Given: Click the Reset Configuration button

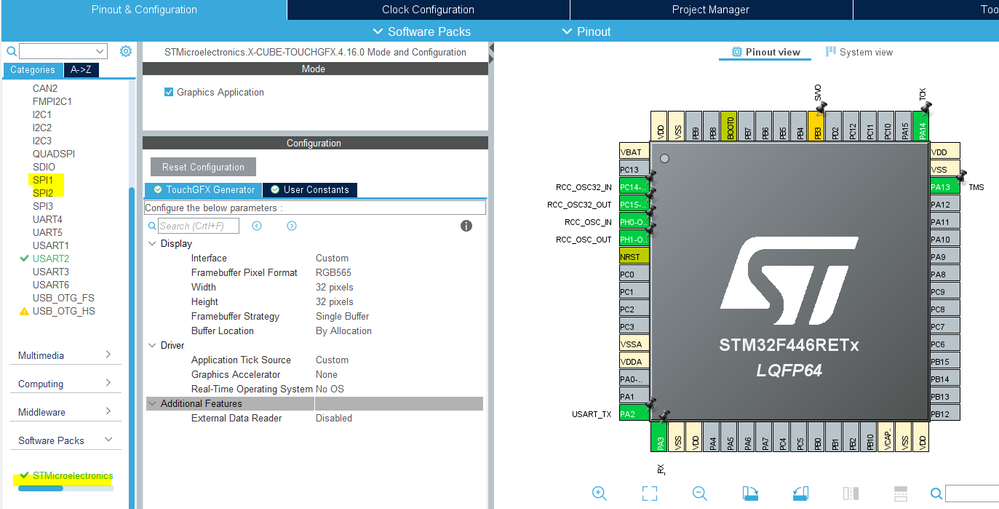Looking at the screenshot, I should (x=203, y=167).
